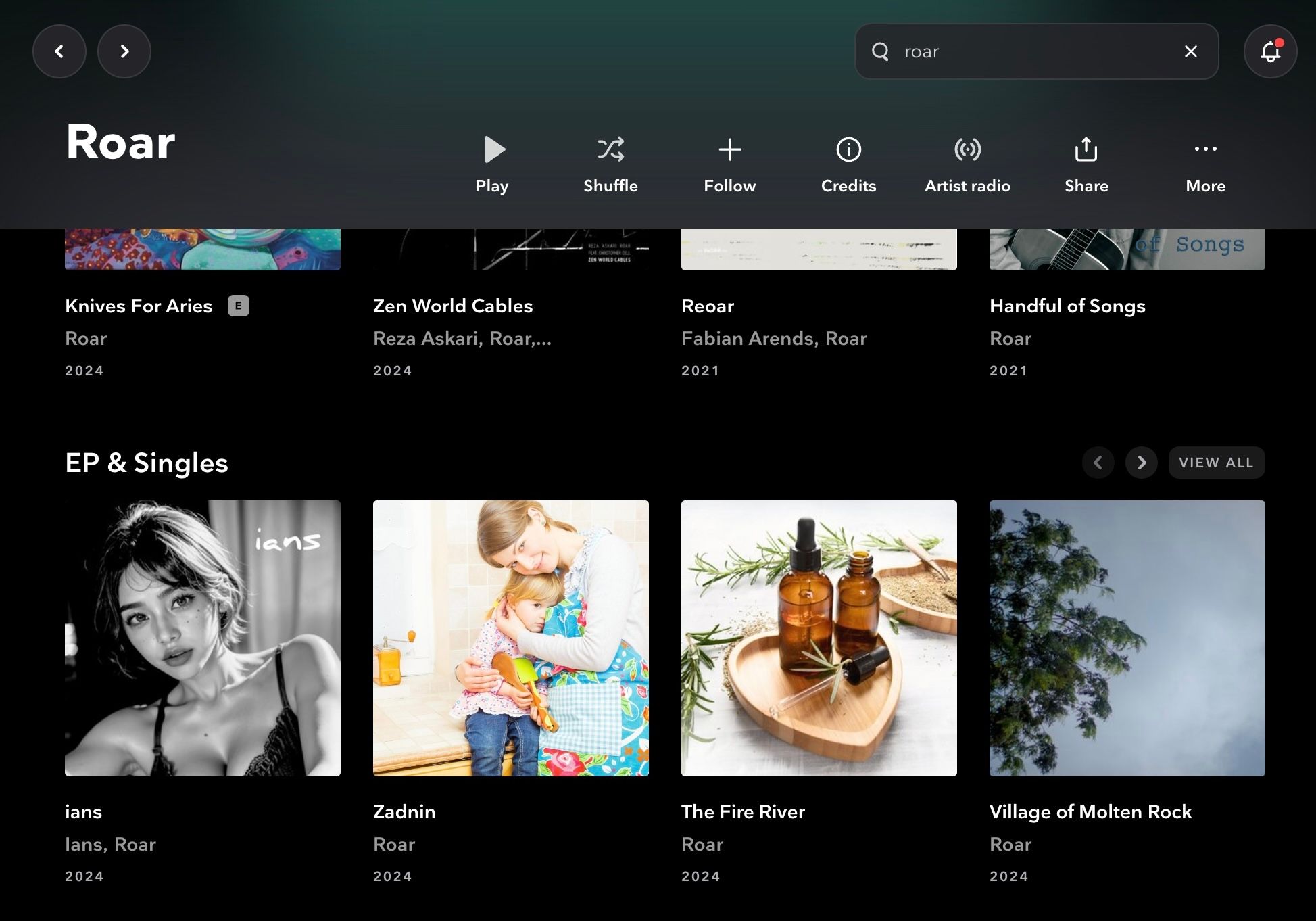Click the Roar artist title
The image size is (1316, 921).
click(x=120, y=143)
